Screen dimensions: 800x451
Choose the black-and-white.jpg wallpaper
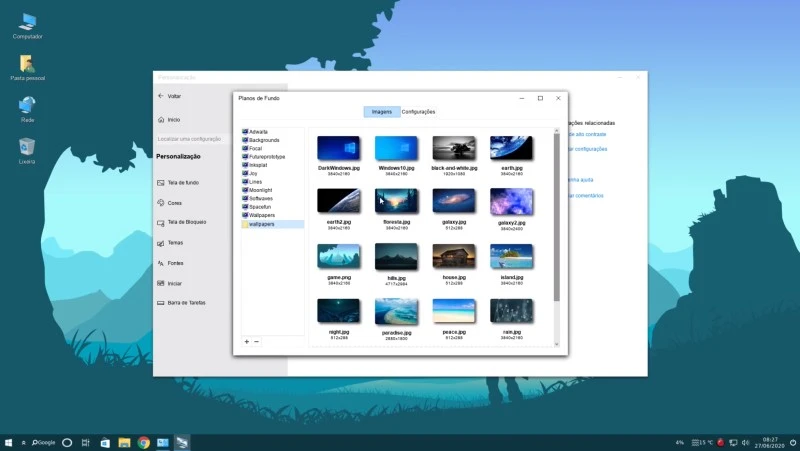(454, 155)
